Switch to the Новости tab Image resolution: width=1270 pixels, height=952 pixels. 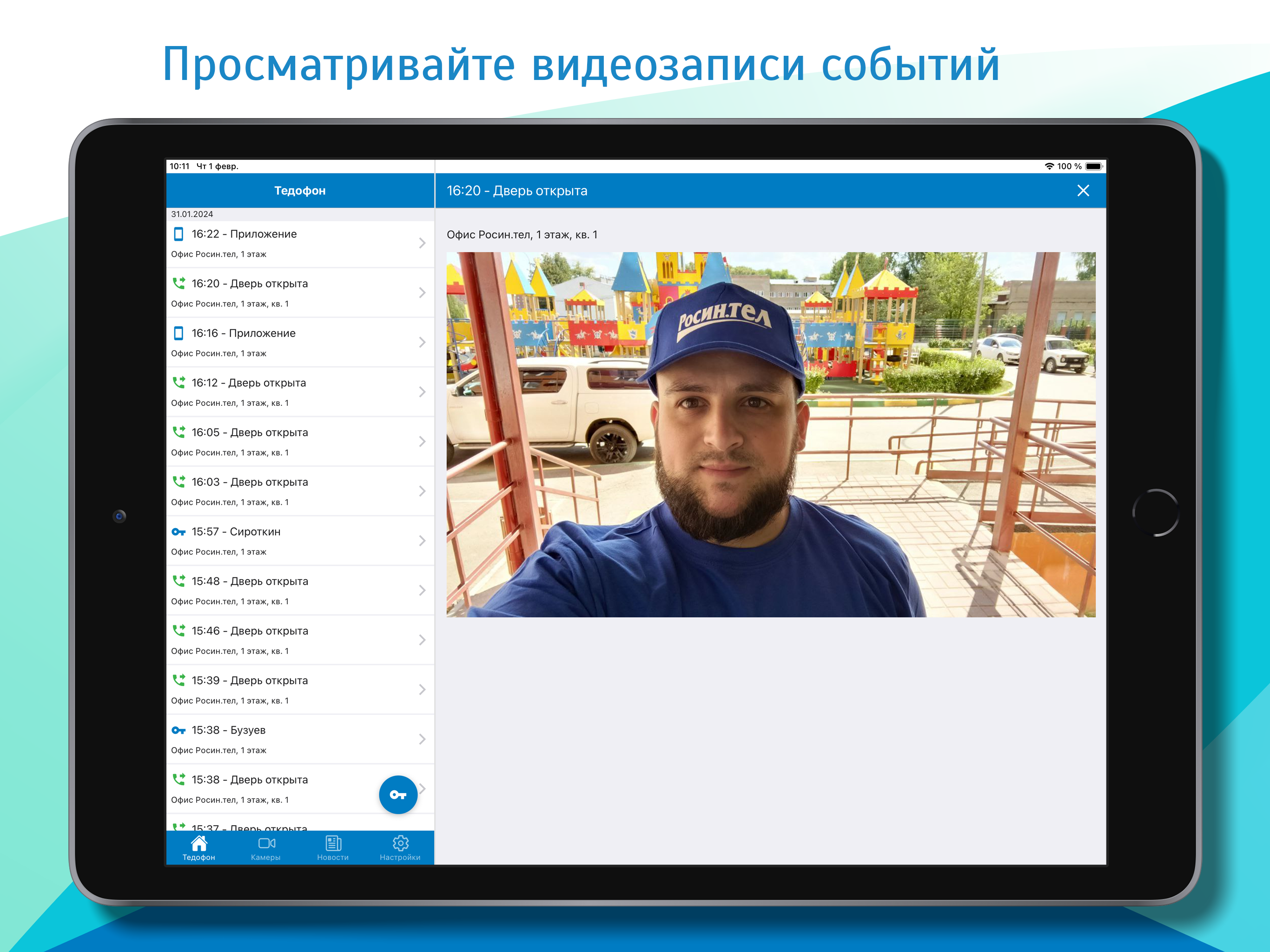pos(333,848)
